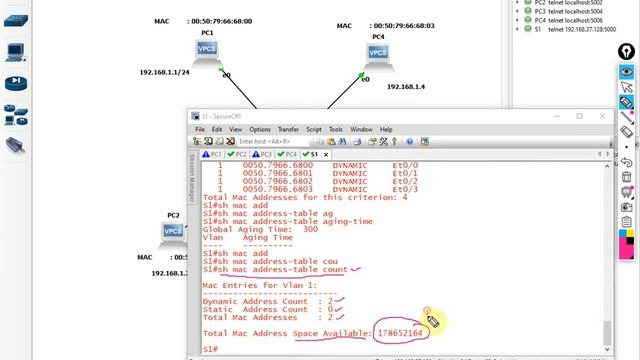The image size is (640, 360).
Task: Click the Quick Connect icon in SecureCRT toolbar
Action: (208, 141)
